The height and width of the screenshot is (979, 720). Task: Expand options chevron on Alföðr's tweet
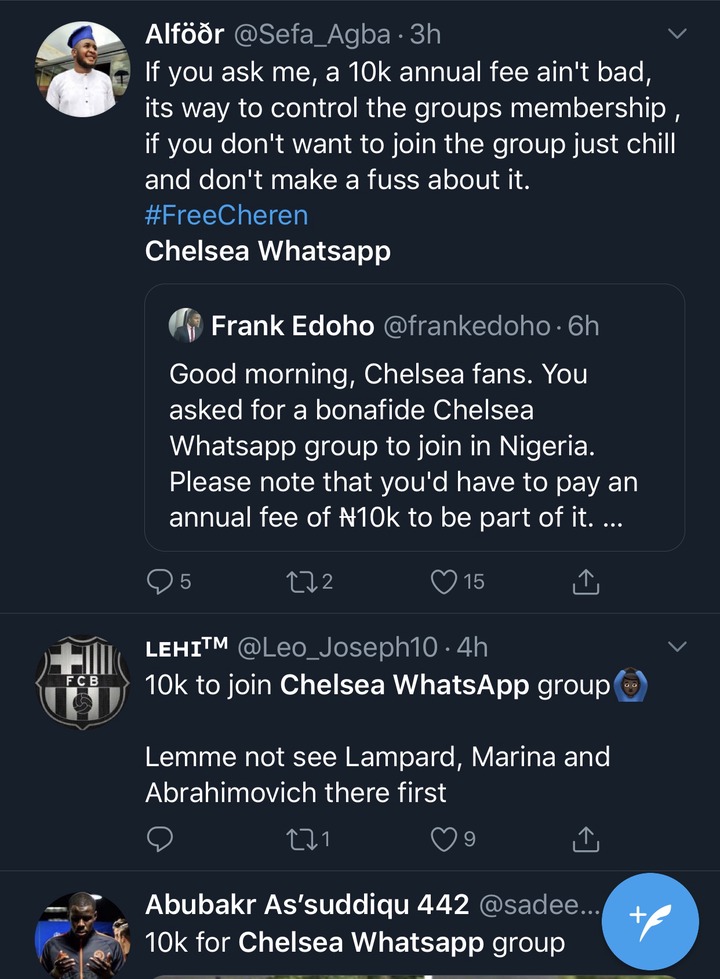[677, 36]
